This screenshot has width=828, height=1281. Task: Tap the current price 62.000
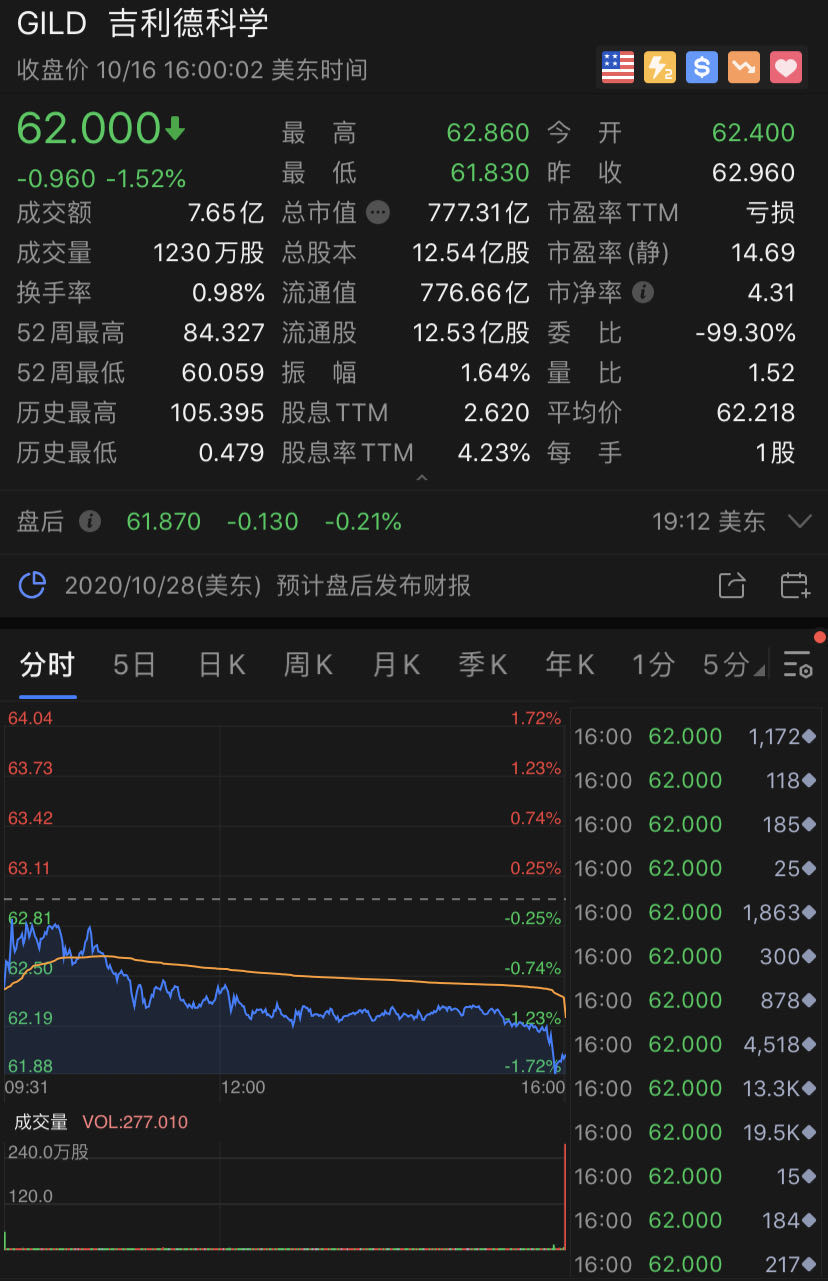point(89,129)
